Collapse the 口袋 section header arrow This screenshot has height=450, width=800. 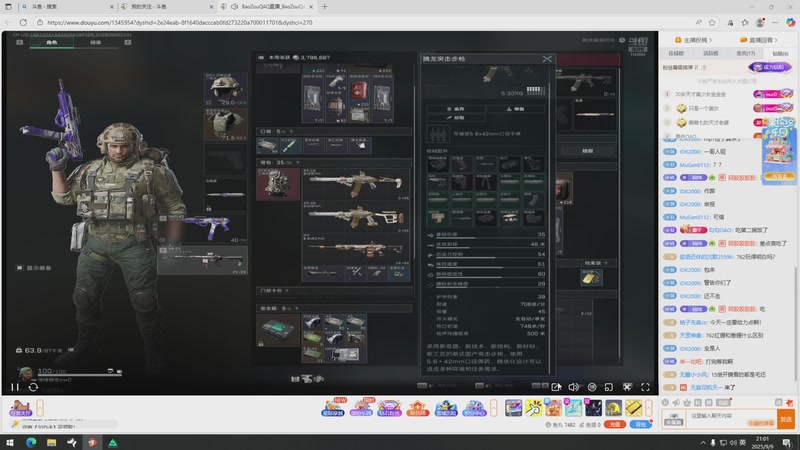click(x=291, y=131)
